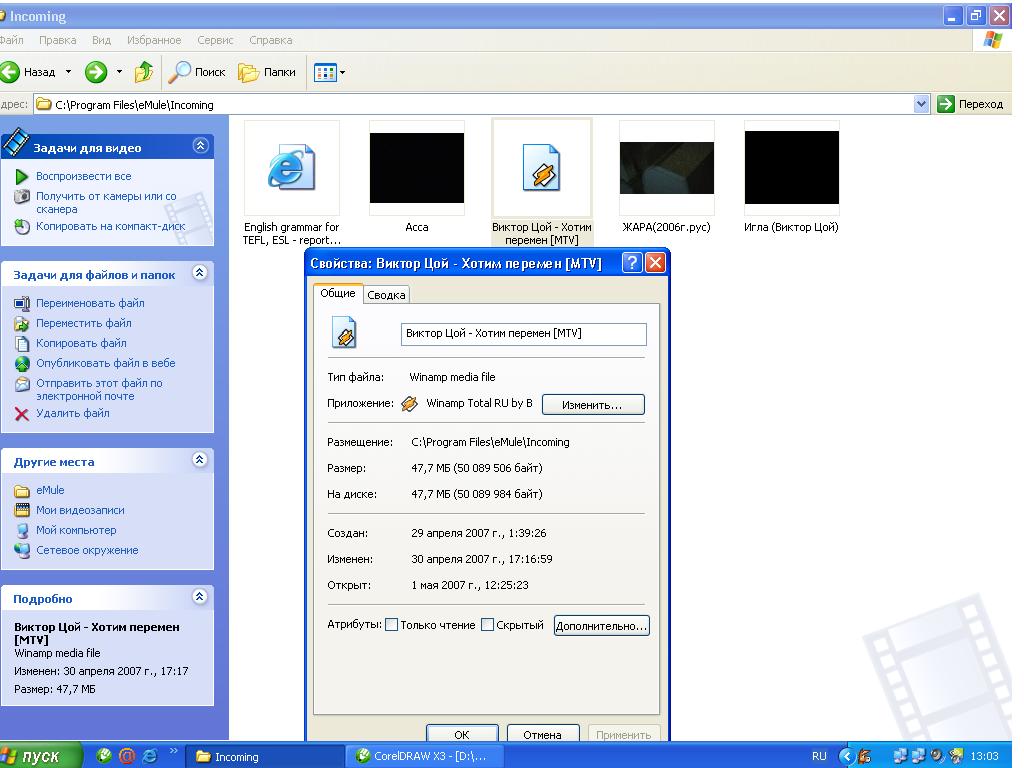Open the views mode button
Screen dimensions: 1024x768
(x=325, y=72)
